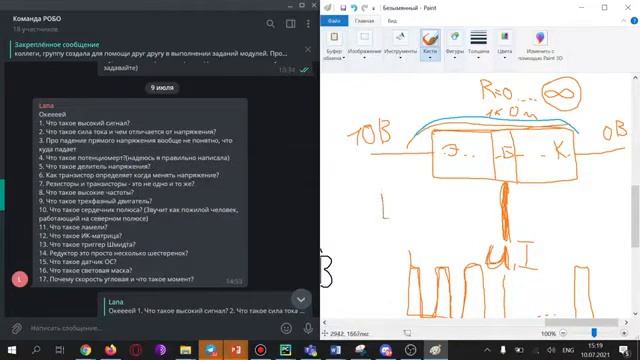Open Paint help question mark icon
Viewport: 640px width, 360px height.
[634, 21]
